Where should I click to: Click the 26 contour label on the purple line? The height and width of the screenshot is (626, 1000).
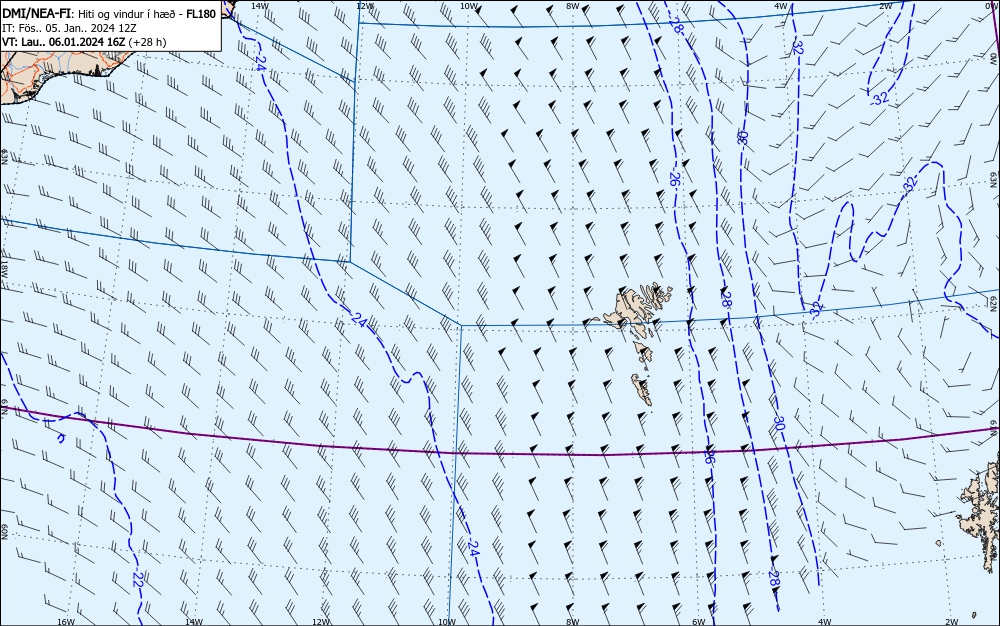[709, 456]
